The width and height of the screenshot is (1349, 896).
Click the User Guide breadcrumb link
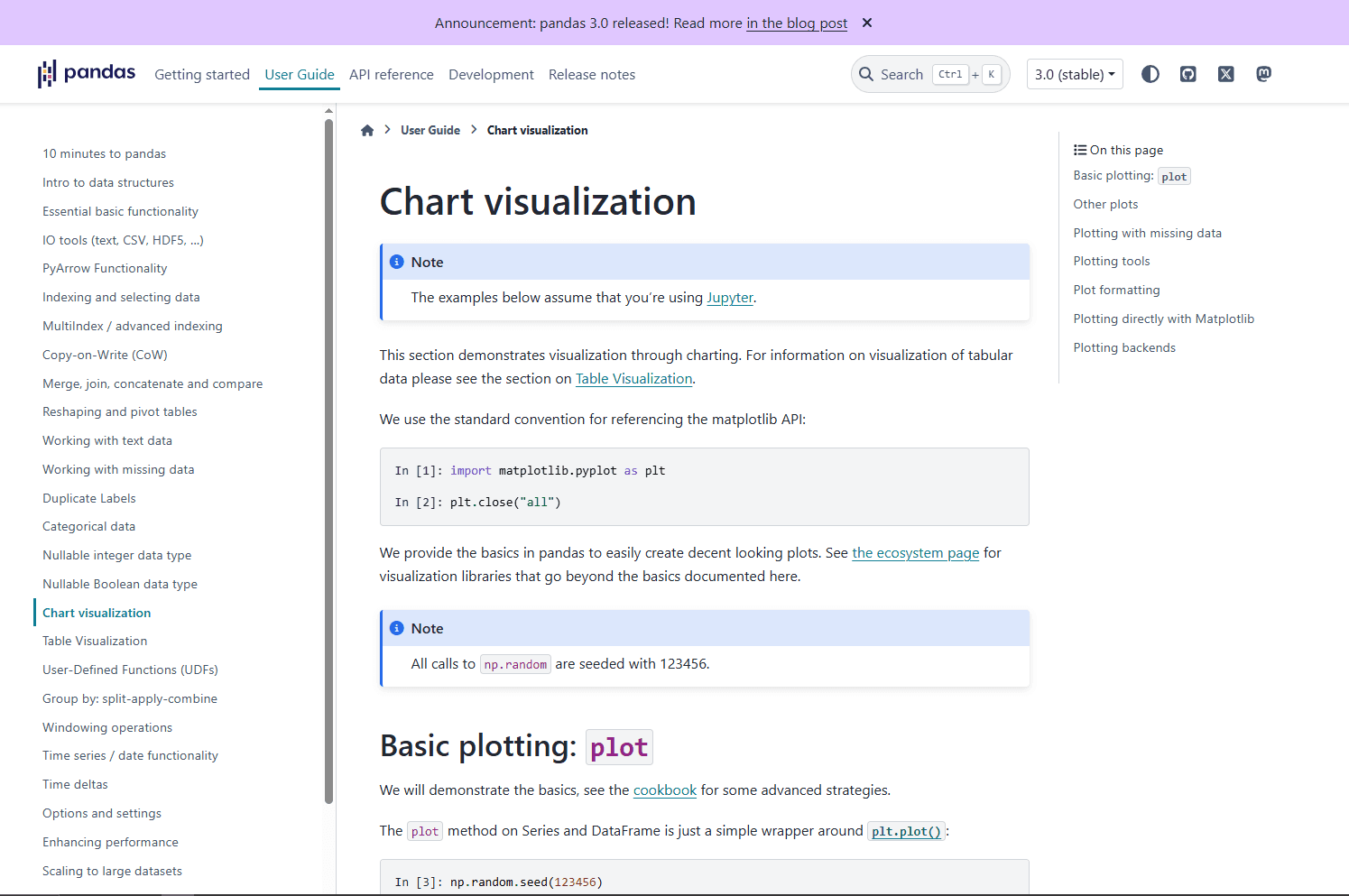(430, 130)
